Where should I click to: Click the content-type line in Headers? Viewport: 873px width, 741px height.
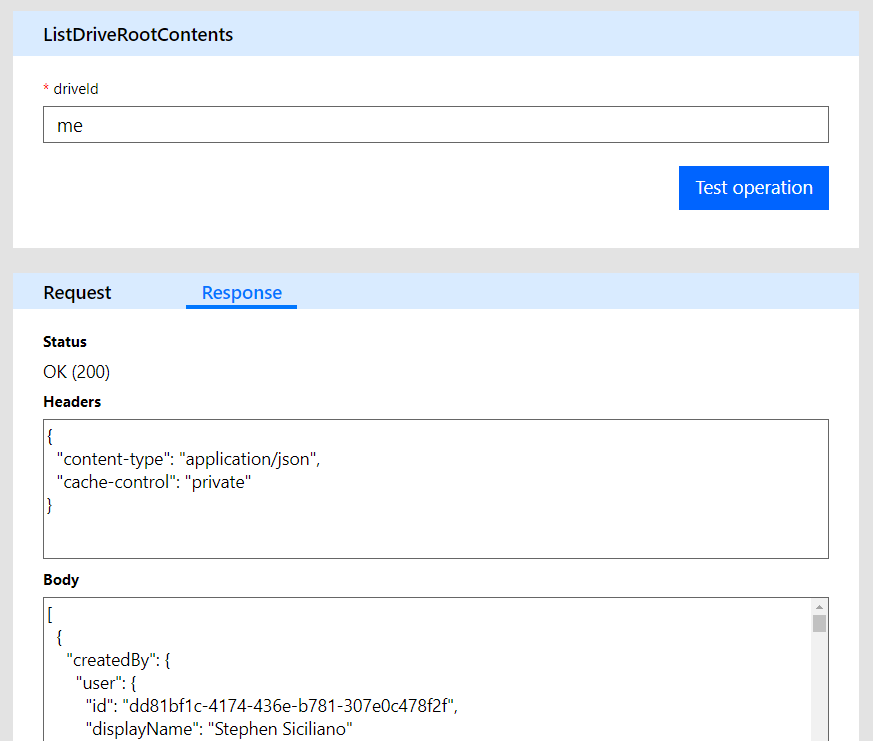(188, 459)
